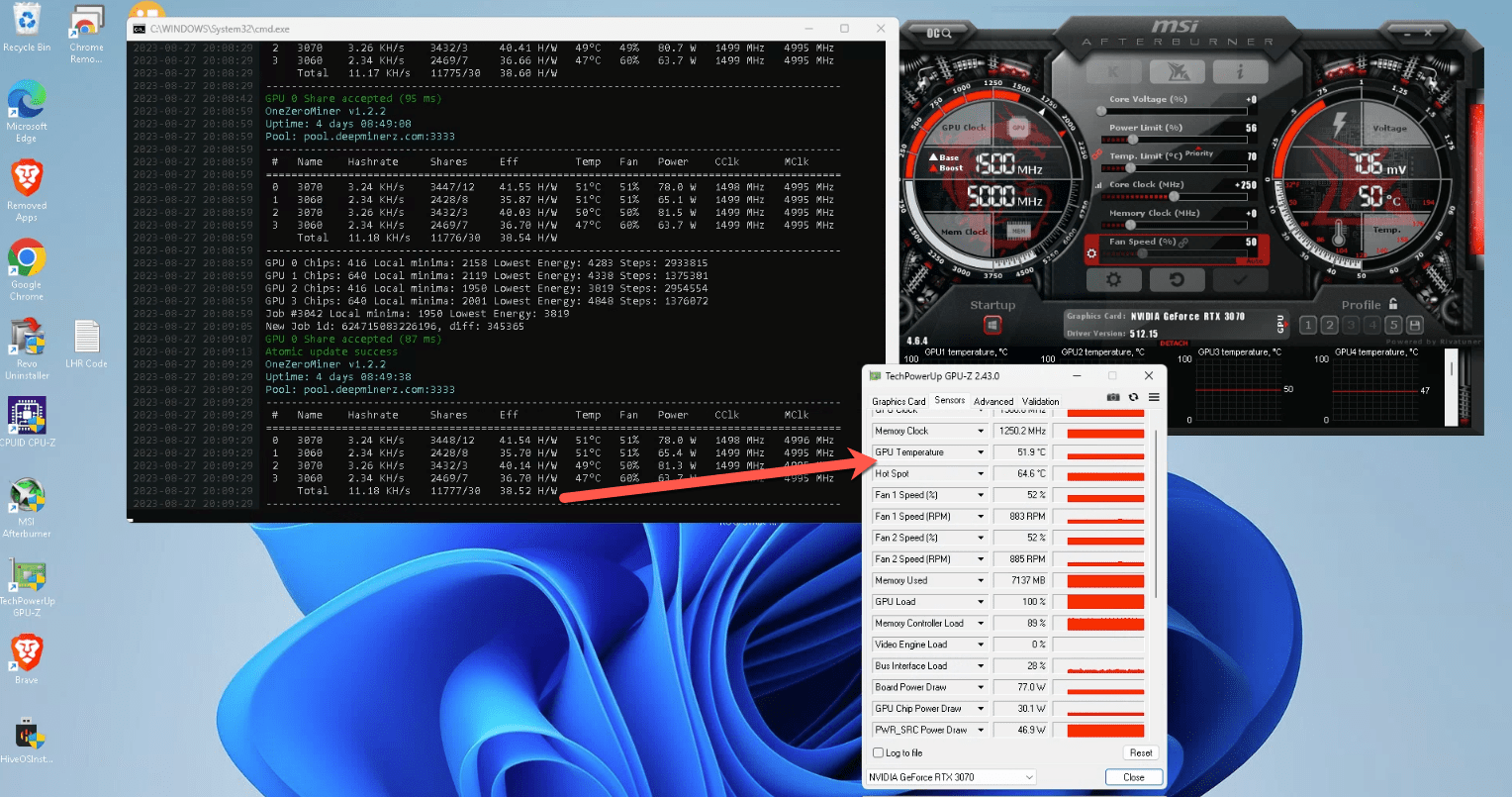This screenshot has width=1512, height=797.
Task: Click the Afterburner information 'i' icon
Action: click(1240, 71)
